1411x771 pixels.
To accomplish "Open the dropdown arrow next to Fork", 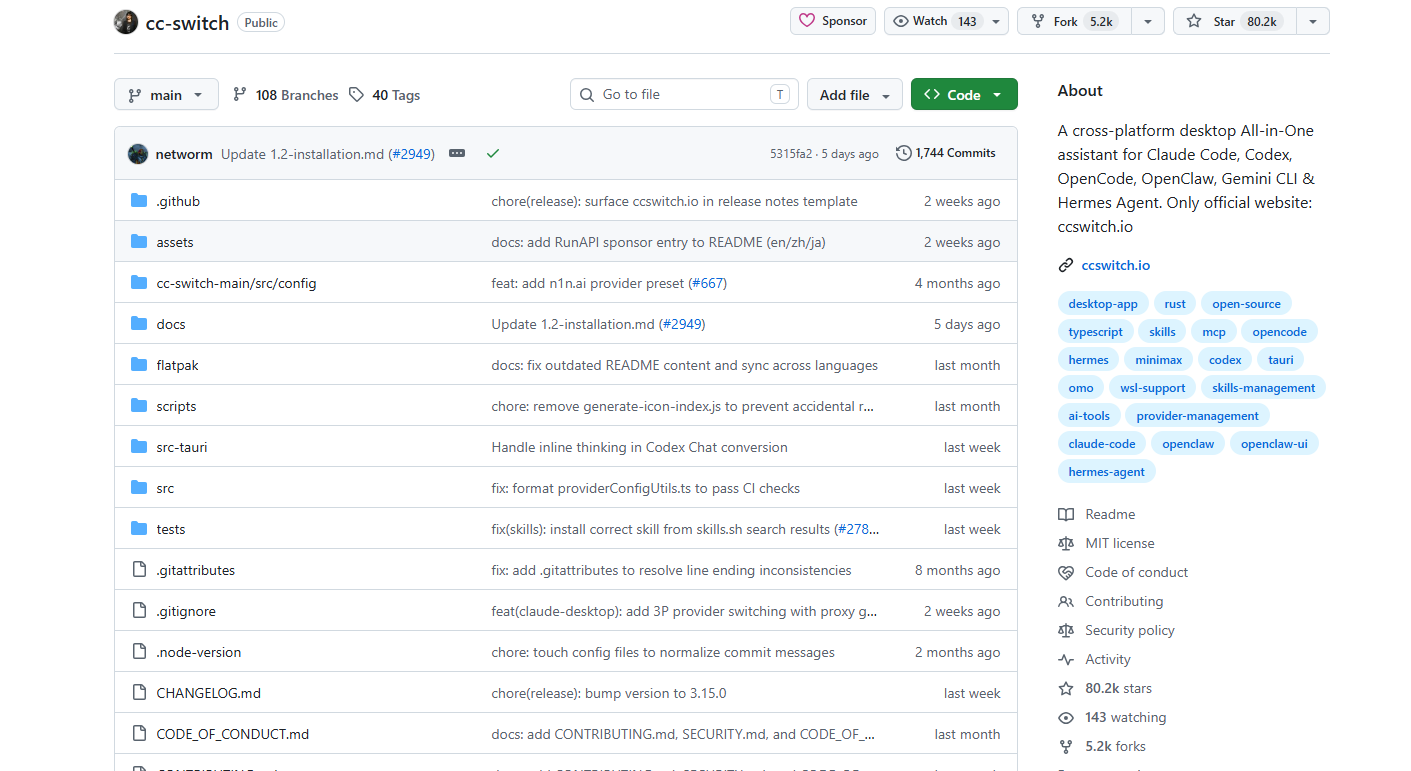I will coord(1147,21).
